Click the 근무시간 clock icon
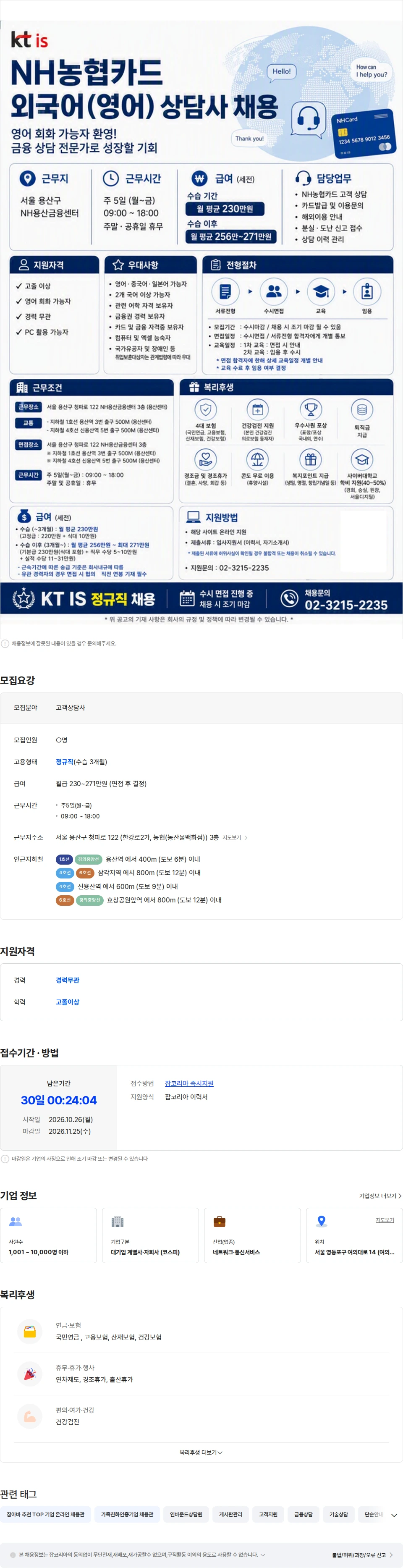The height and width of the screenshot is (1568, 403). [110, 178]
